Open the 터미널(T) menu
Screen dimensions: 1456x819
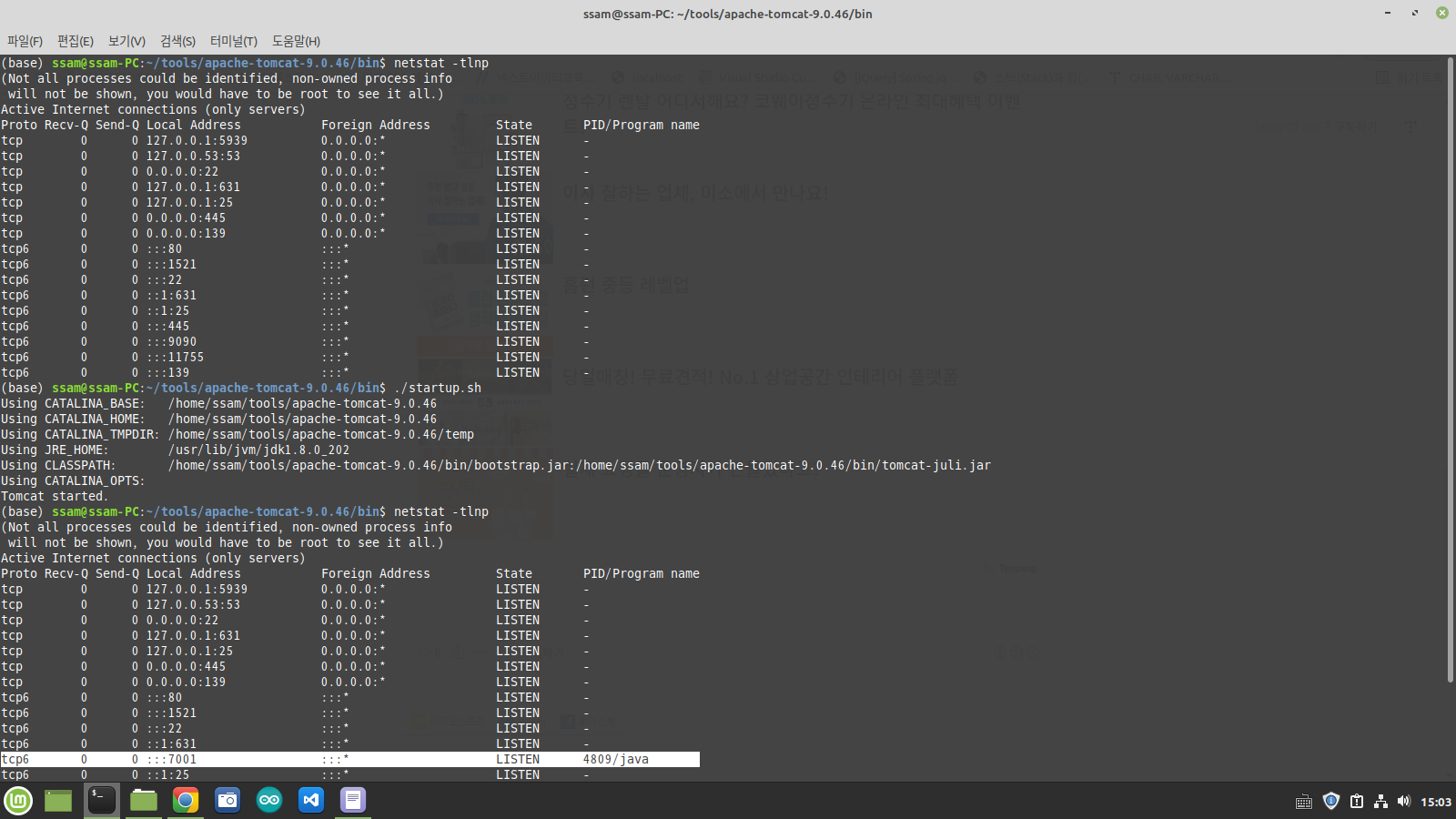coord(233,41)
